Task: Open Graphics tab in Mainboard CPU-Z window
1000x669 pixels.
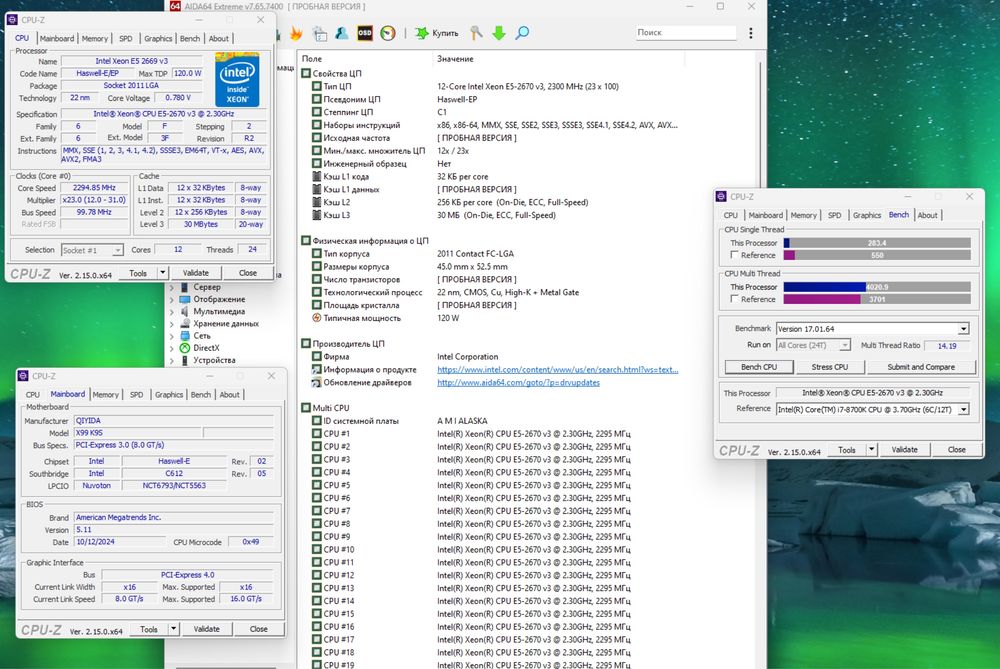Action: (x=168, y=395)
